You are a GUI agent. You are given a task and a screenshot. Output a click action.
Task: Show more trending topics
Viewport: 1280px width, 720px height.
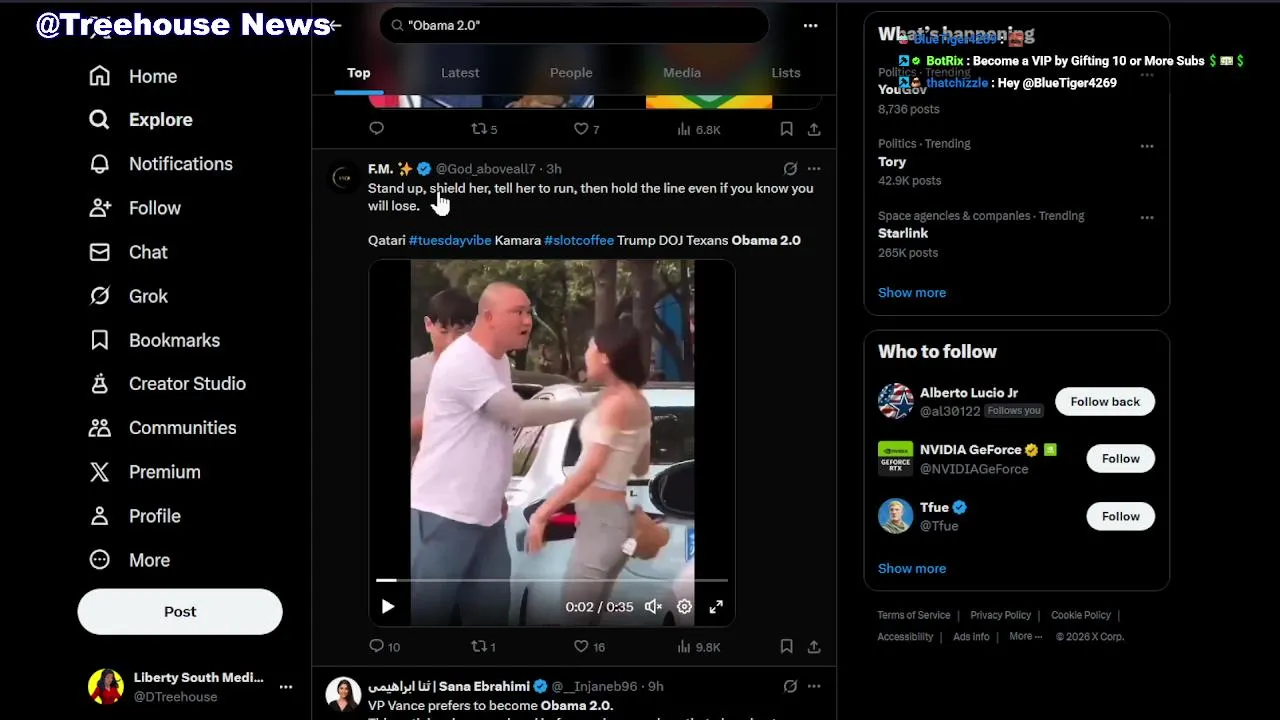coord(912,293)
